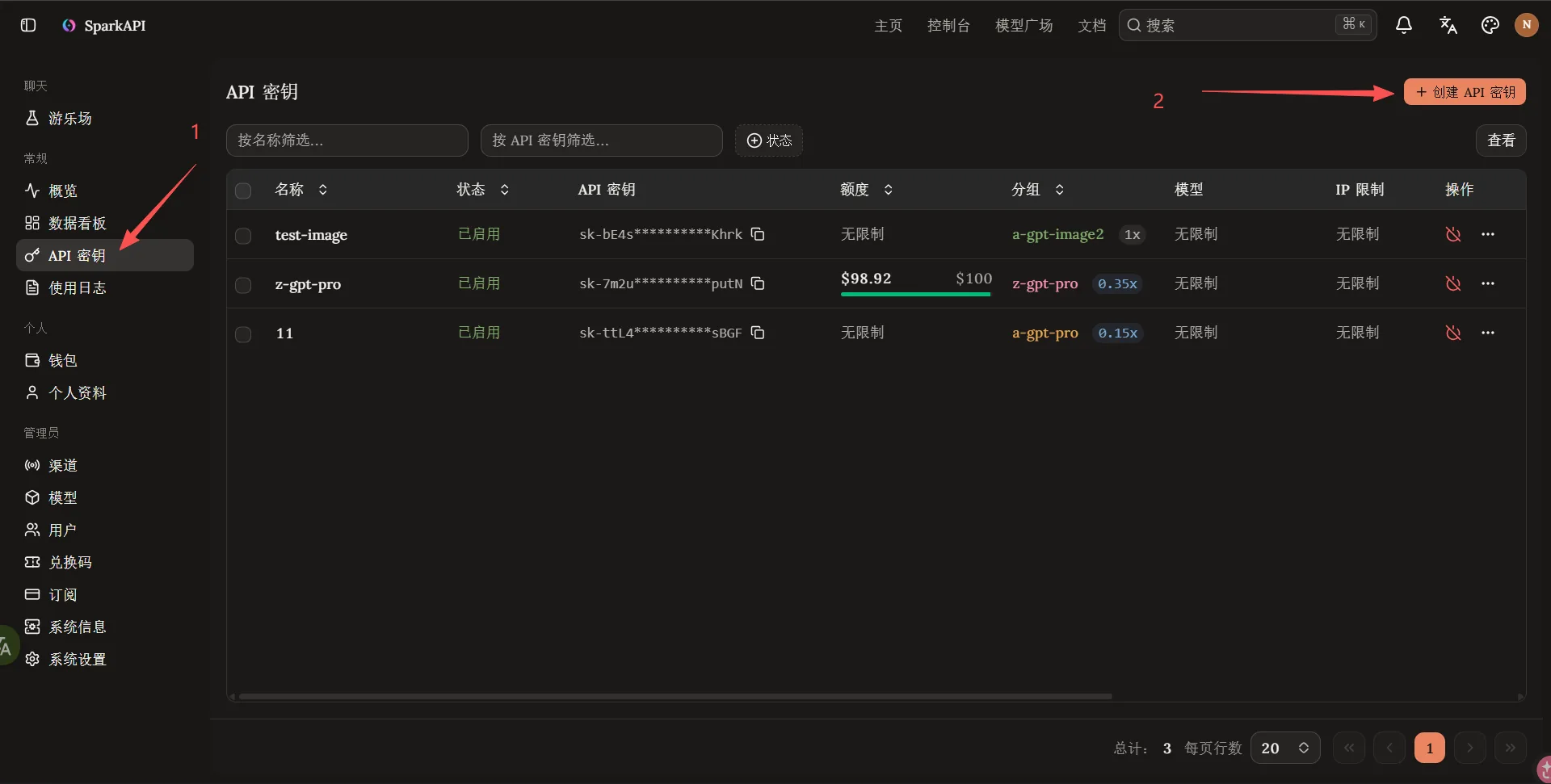This screenshot has width=1551, height=784.
Task: Tick the select-all checkbox in table header
Action: tap(243, 191)
